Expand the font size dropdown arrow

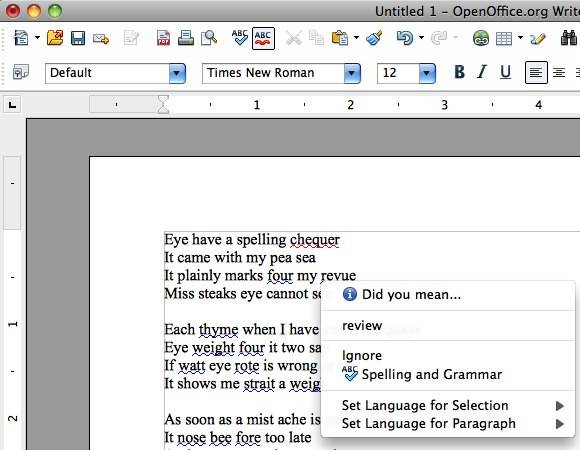(427, 73)
